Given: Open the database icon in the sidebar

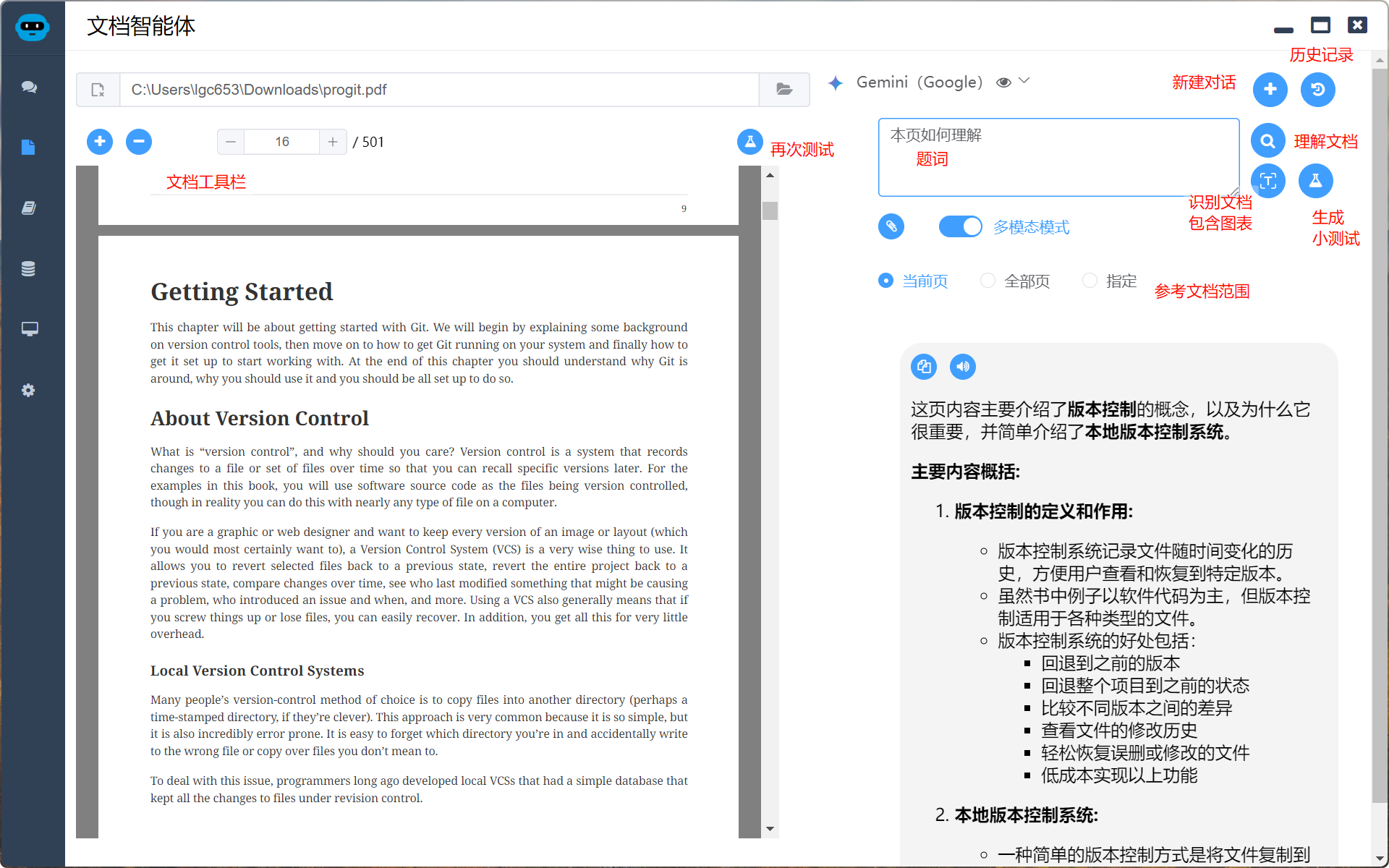Looking at the screenshot, I should point(29,268).
